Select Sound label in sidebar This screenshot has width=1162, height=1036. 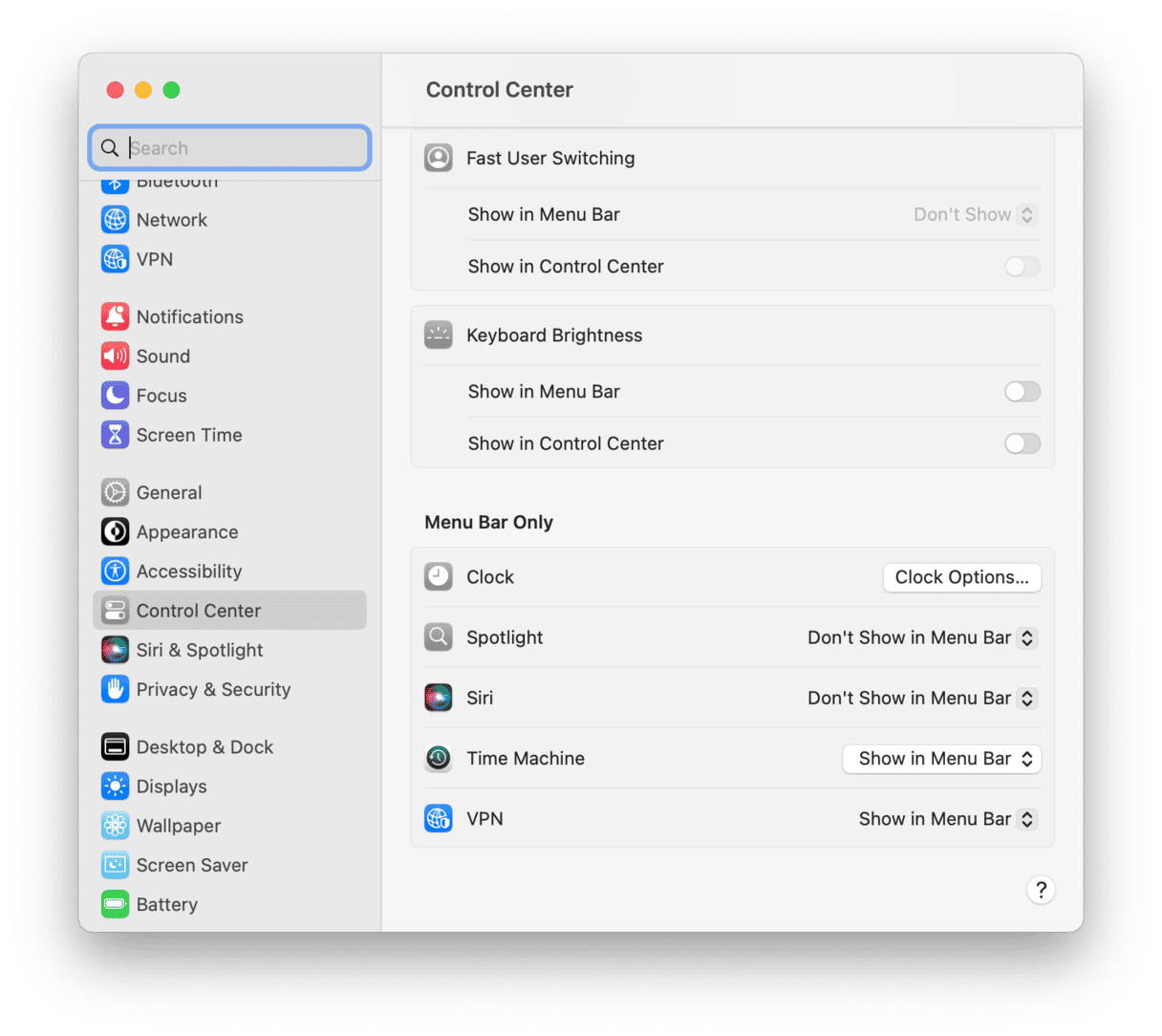click(x=163, y=356)
